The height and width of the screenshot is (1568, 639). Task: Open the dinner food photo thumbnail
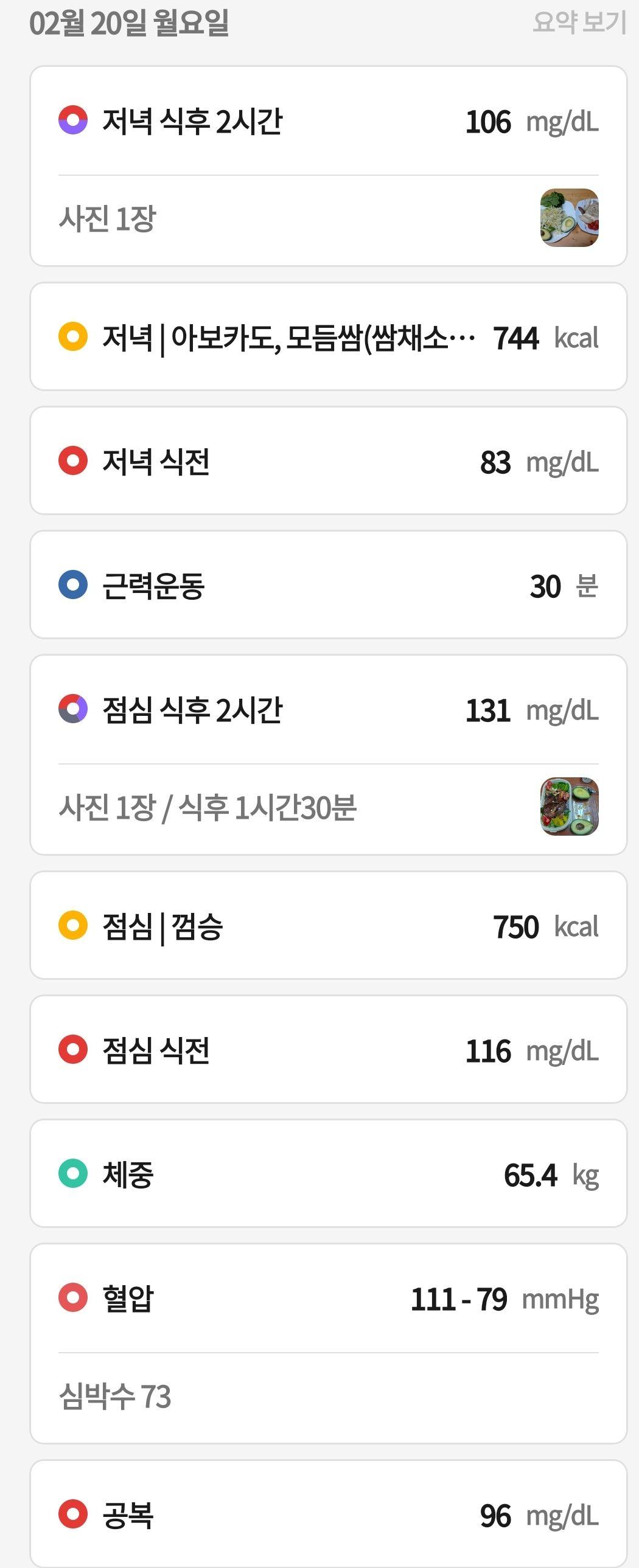pos(570,218)
